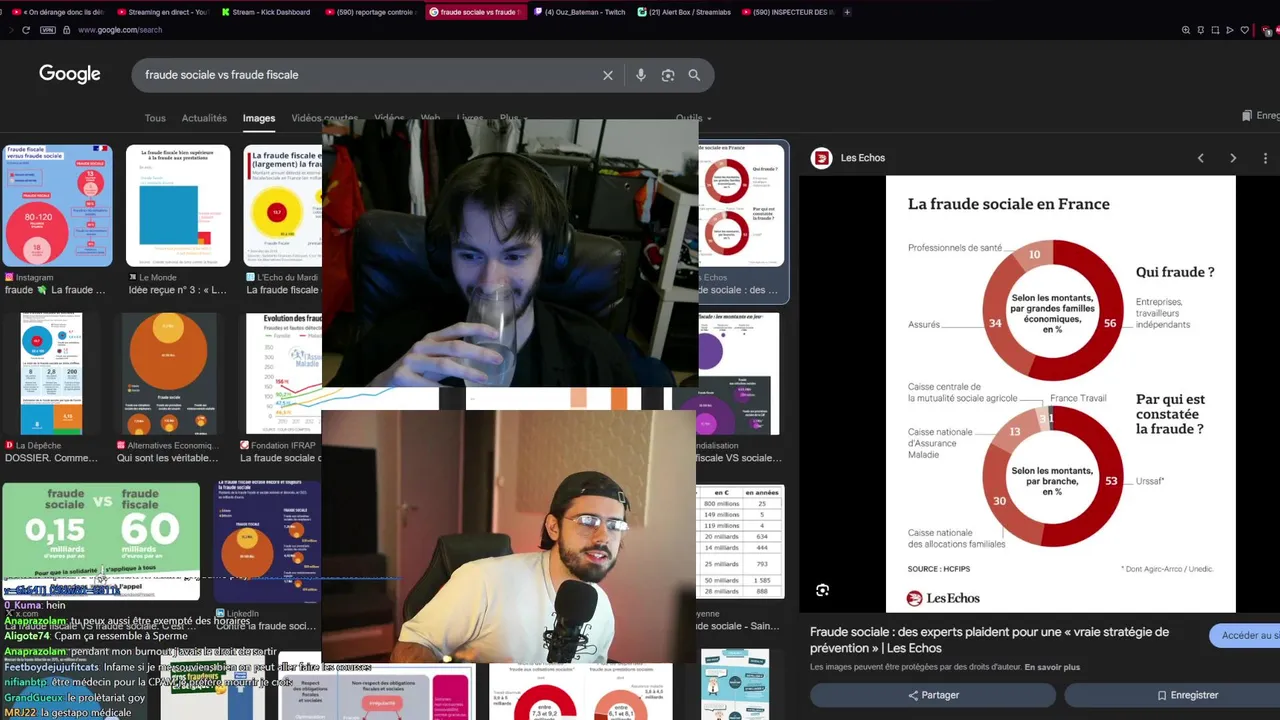Click the www.google.com address bar
The image size is (1280, 720).
pos(120,30)
